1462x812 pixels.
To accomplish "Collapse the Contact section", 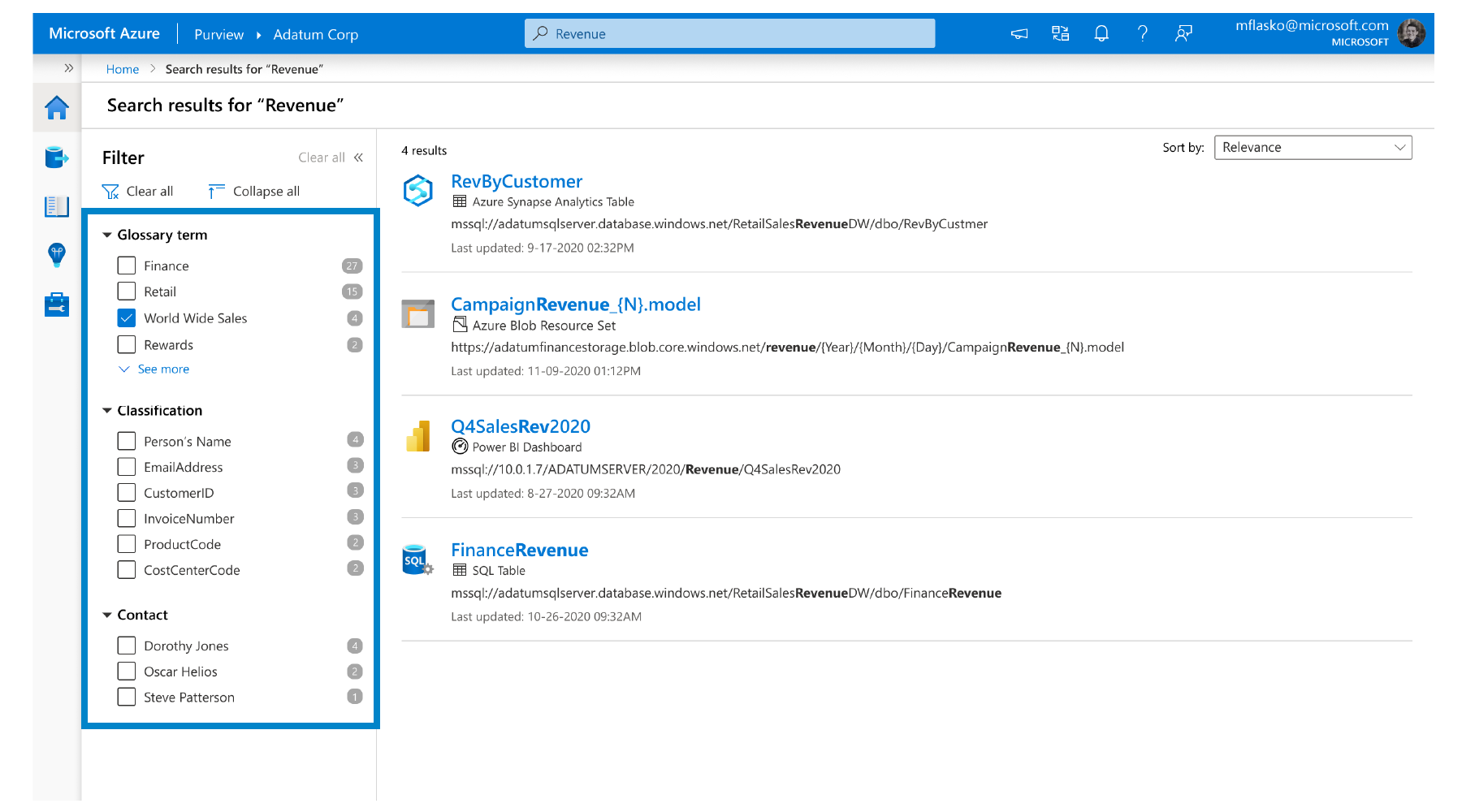I will (x=107, y=615).
